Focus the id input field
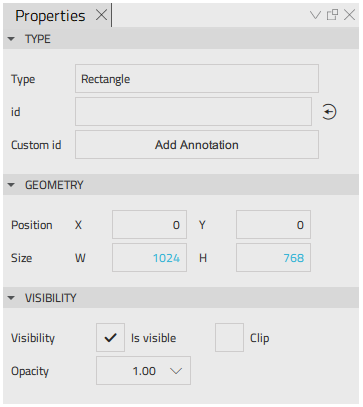 point(193,112)
